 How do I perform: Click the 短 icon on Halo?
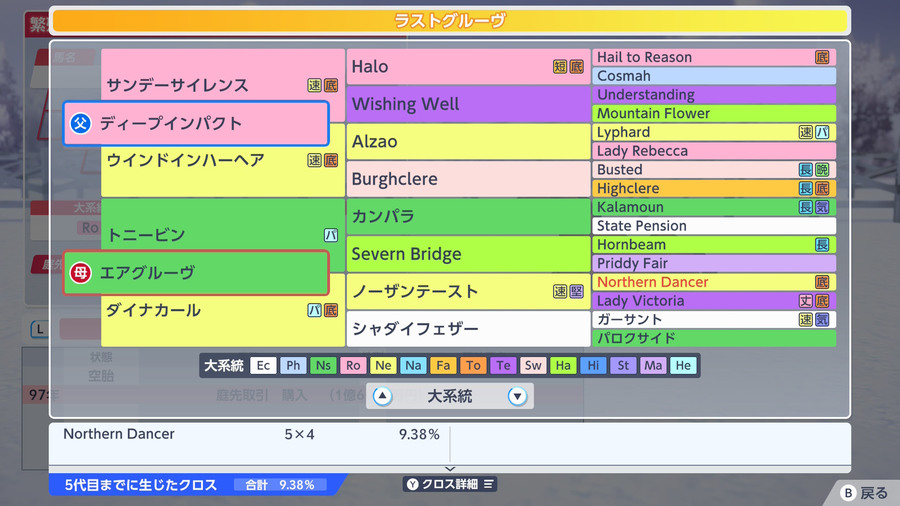[560, 67]
